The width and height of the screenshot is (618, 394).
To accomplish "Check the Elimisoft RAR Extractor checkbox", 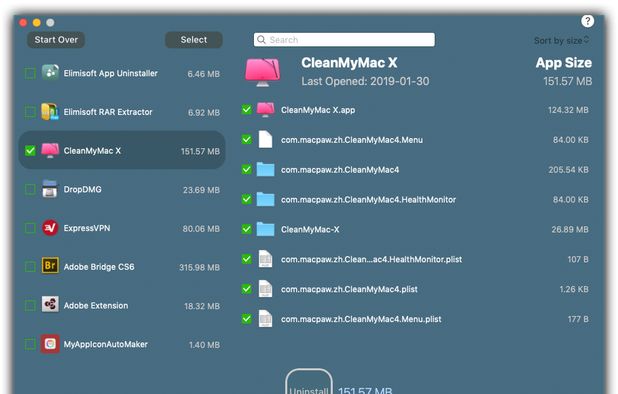I will coord(30,112).
